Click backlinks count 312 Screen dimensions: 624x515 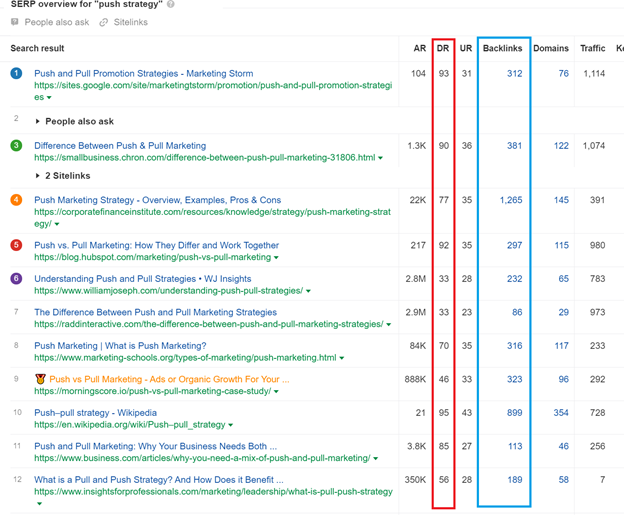pos(514,74)
